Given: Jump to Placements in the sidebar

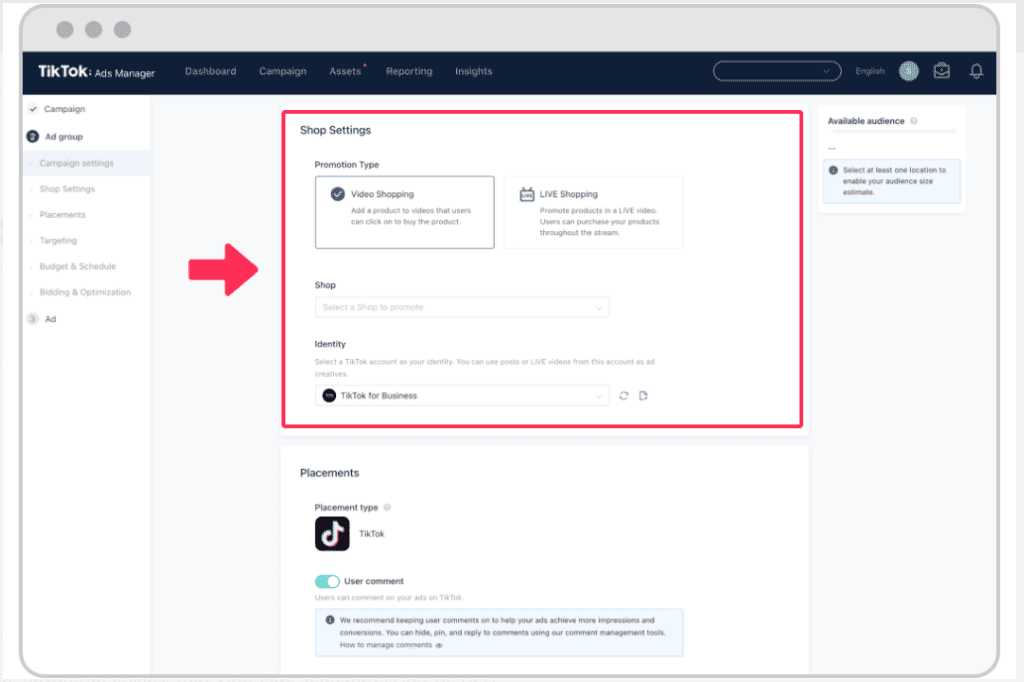Looking at the screenshot, I should tap(62, 215).
